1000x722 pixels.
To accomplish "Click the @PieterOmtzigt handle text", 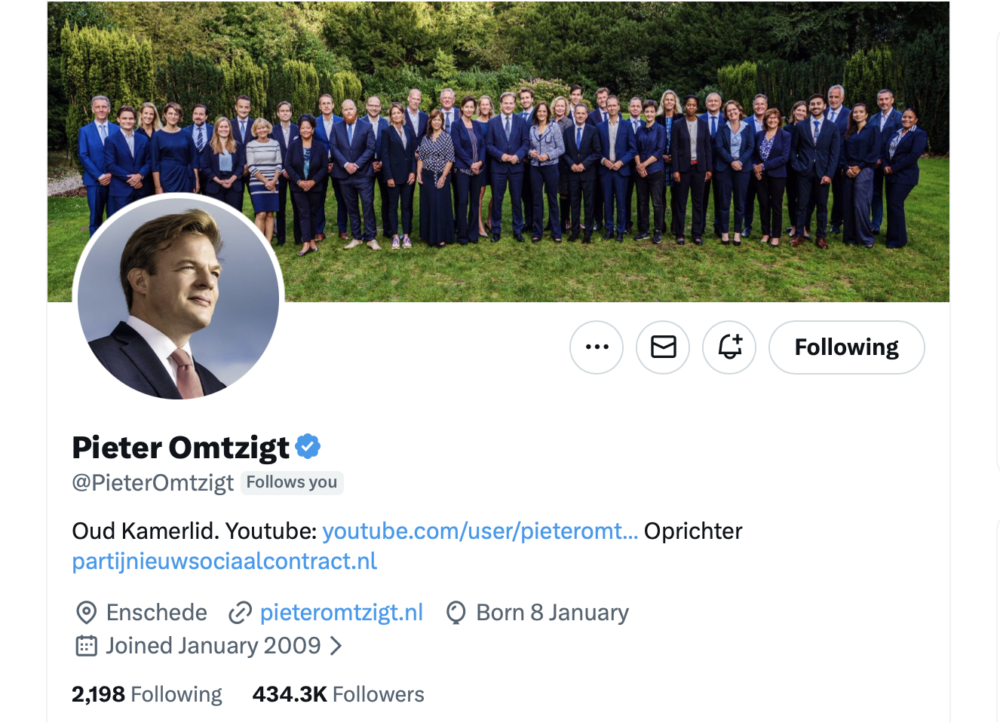I will tap(153, 482).
